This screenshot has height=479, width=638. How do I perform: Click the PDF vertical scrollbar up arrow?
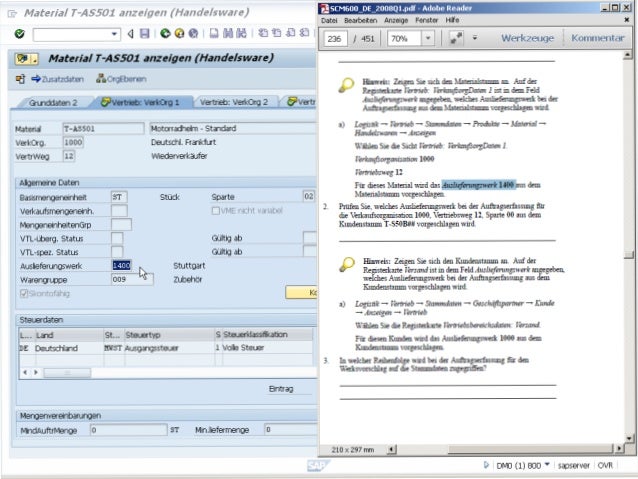[627, 55]
